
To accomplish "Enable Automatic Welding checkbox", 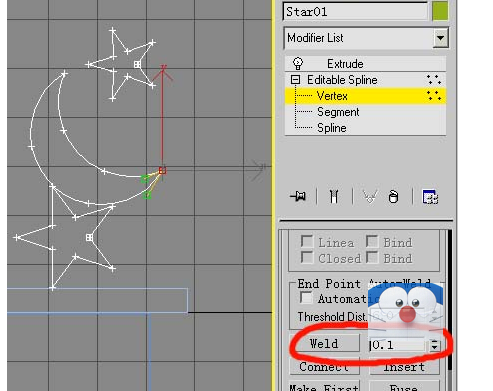I will point(306,298).
